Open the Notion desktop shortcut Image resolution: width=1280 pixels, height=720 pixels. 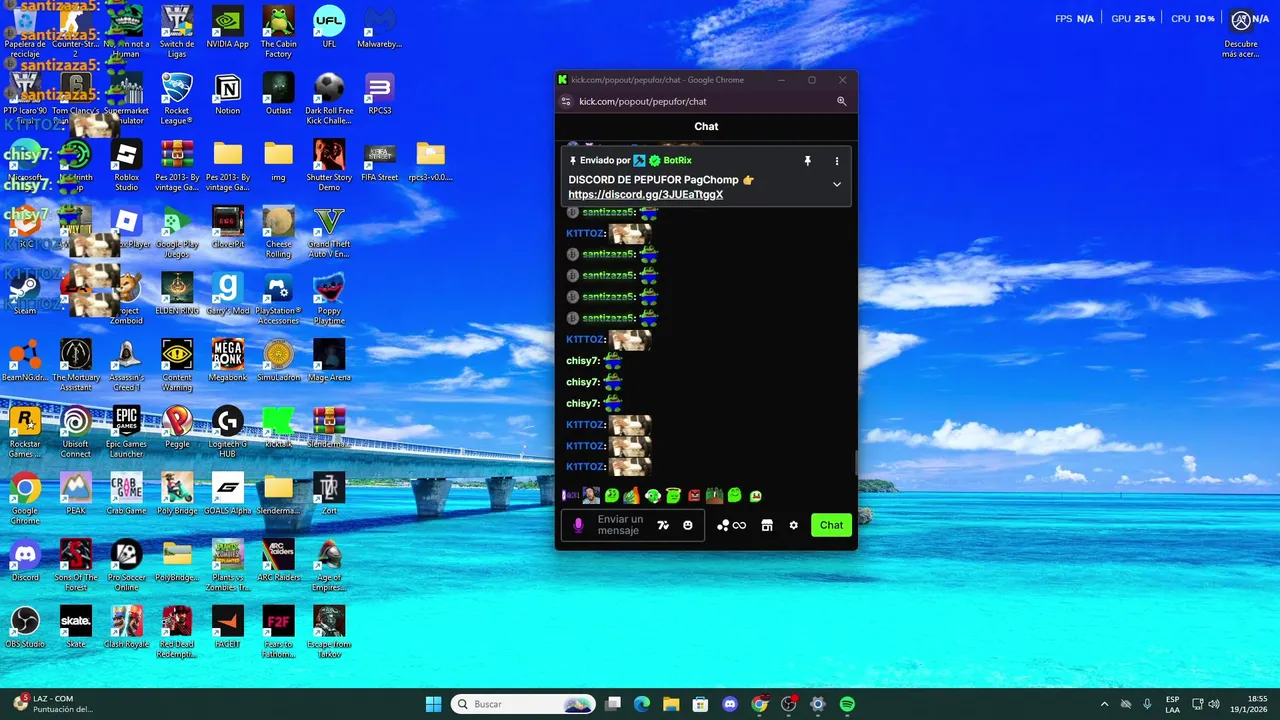(x=228, y=93)
